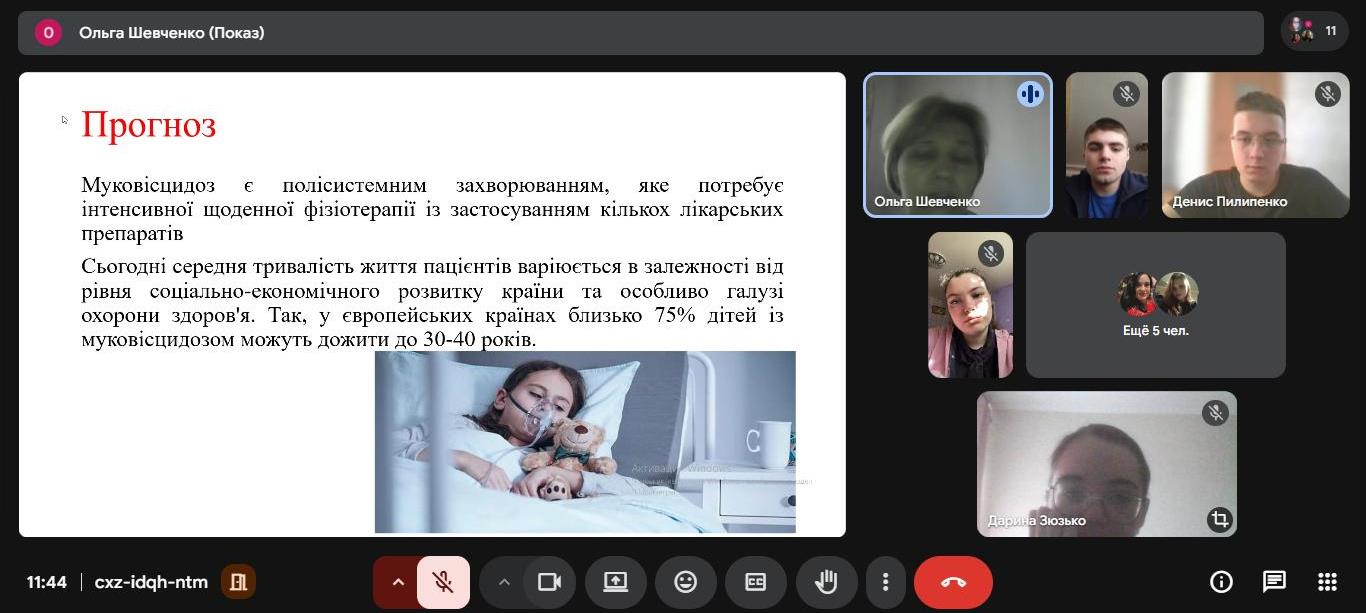Viewport: 1366px width, 613px height.
Task: Open the participants list showing 11 people
Action: [1313, 31]
